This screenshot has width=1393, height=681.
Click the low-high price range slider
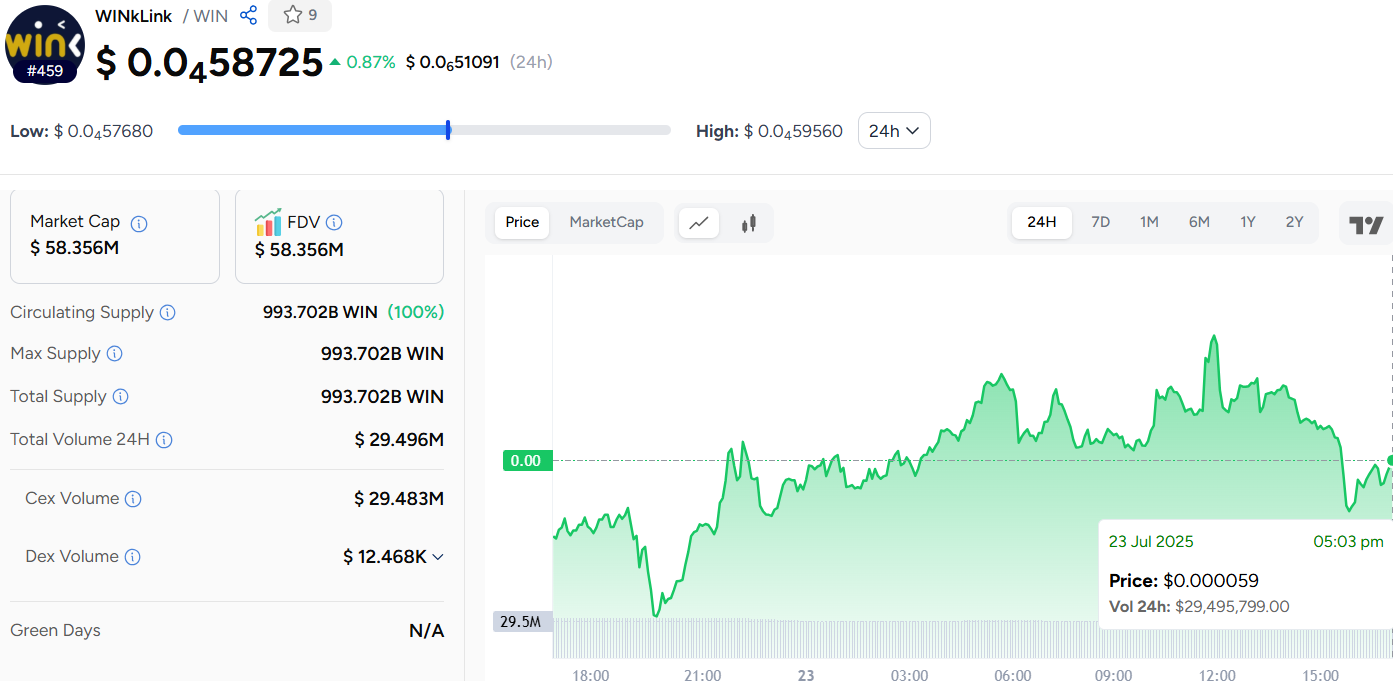tap(424, 130)
